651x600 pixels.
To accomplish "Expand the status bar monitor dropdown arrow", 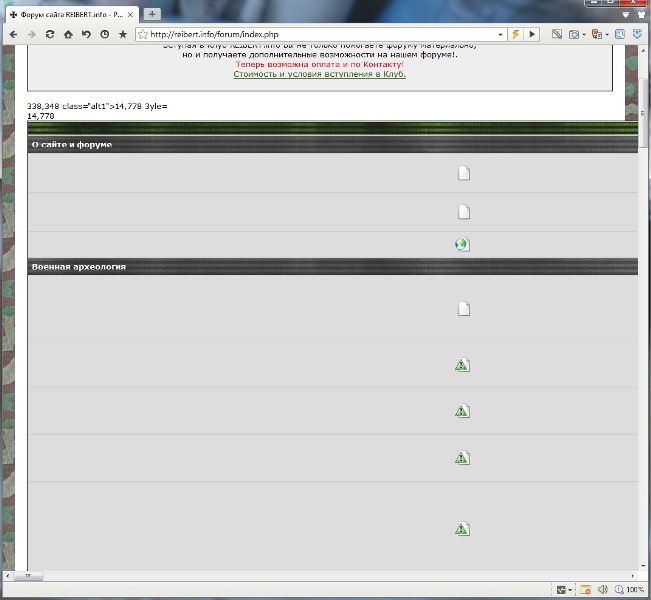I will (570, 590).
